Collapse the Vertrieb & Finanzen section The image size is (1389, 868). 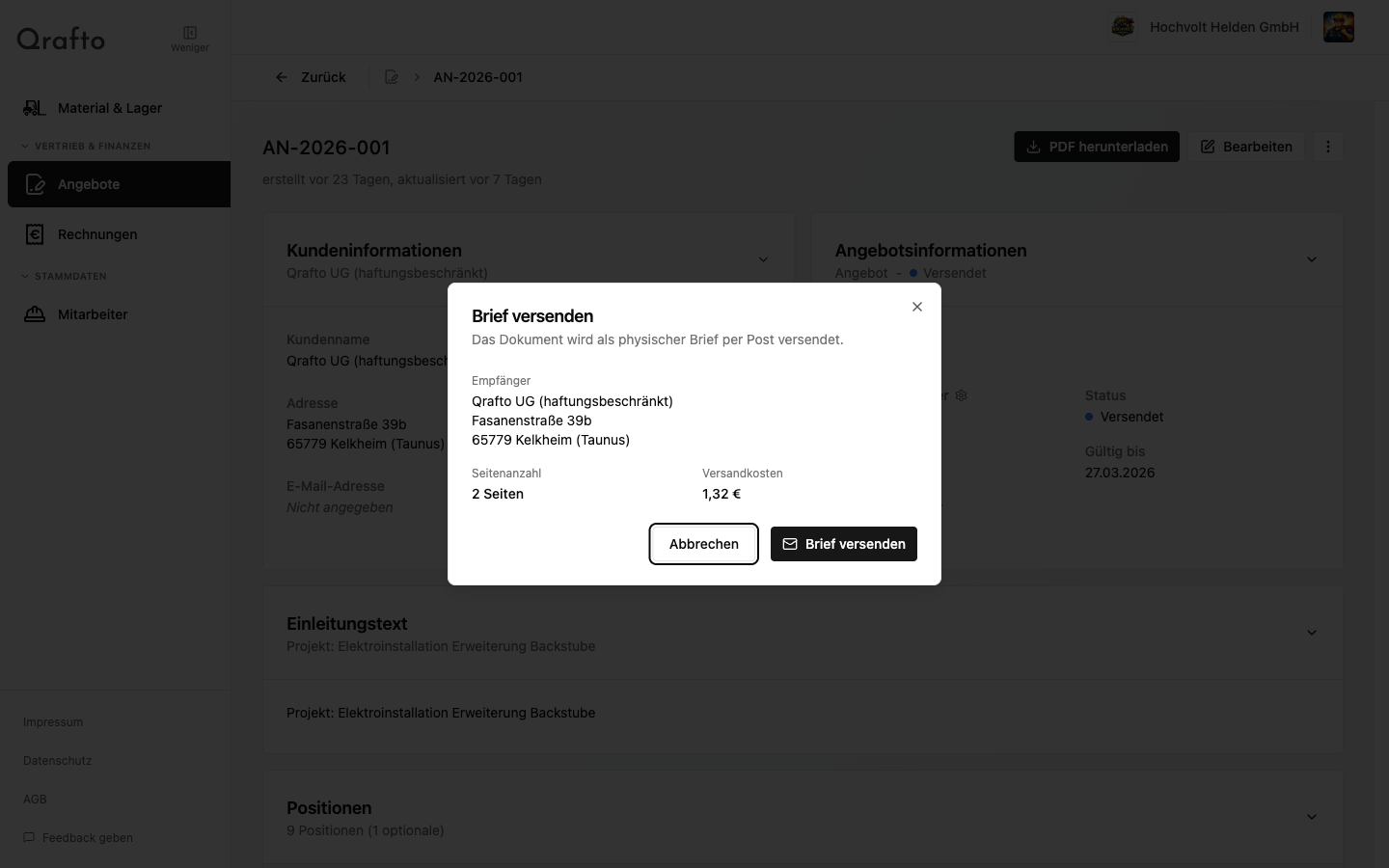[26, 147]
